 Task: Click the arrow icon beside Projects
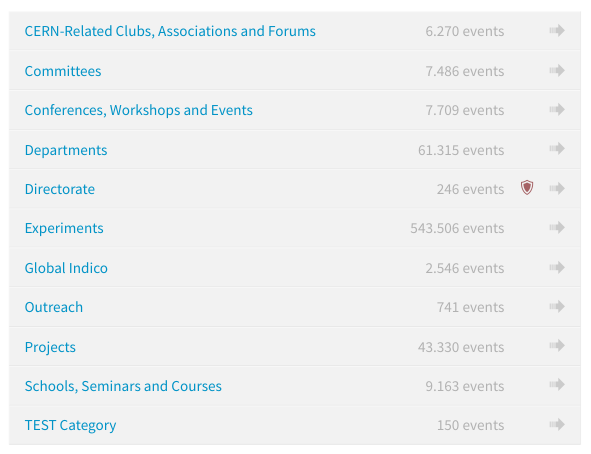point(557,345)
